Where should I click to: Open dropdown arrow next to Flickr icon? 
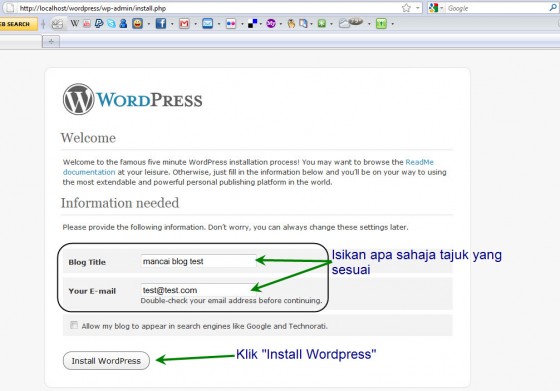242,24
